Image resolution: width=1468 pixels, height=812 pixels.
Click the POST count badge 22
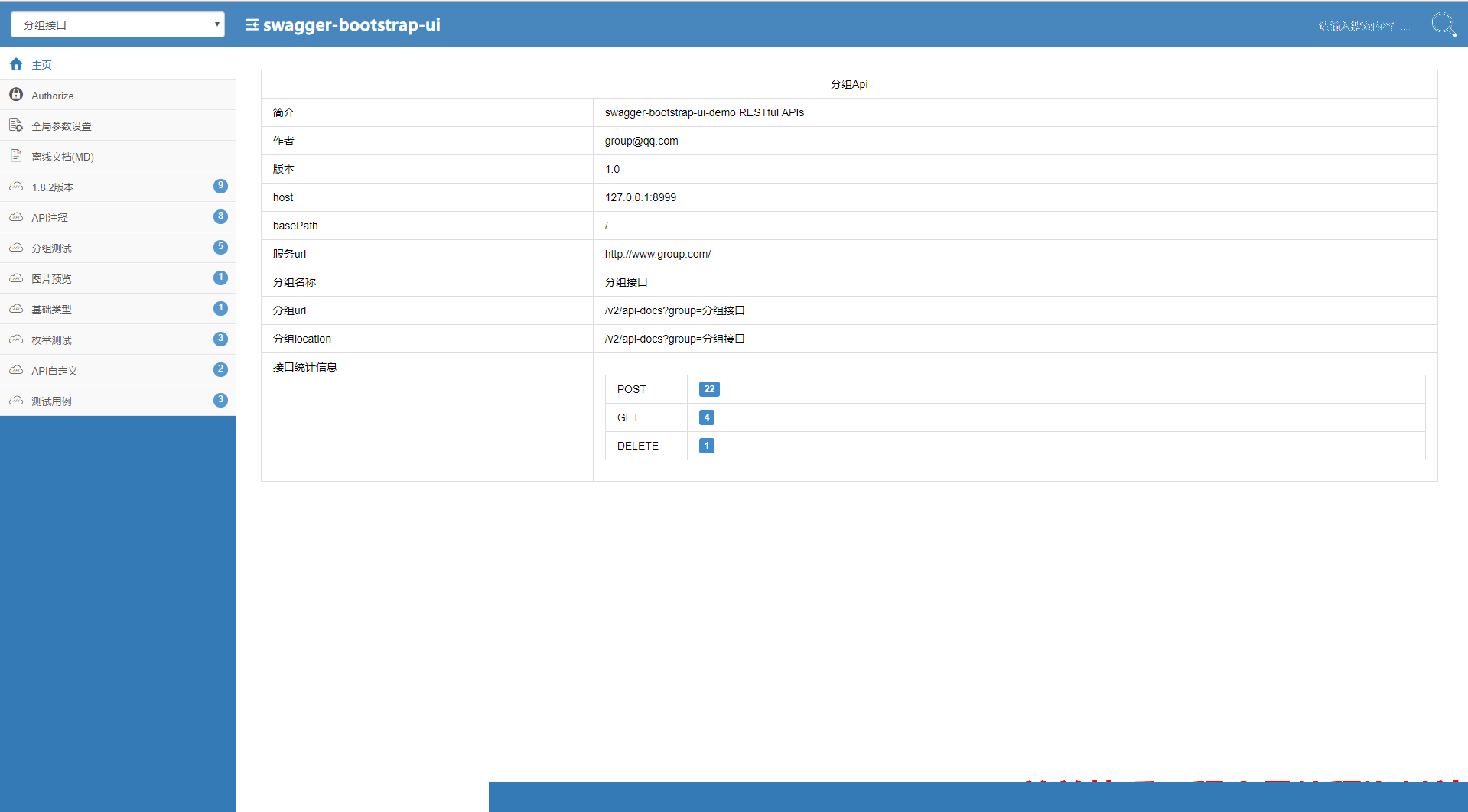click(709, 389)
